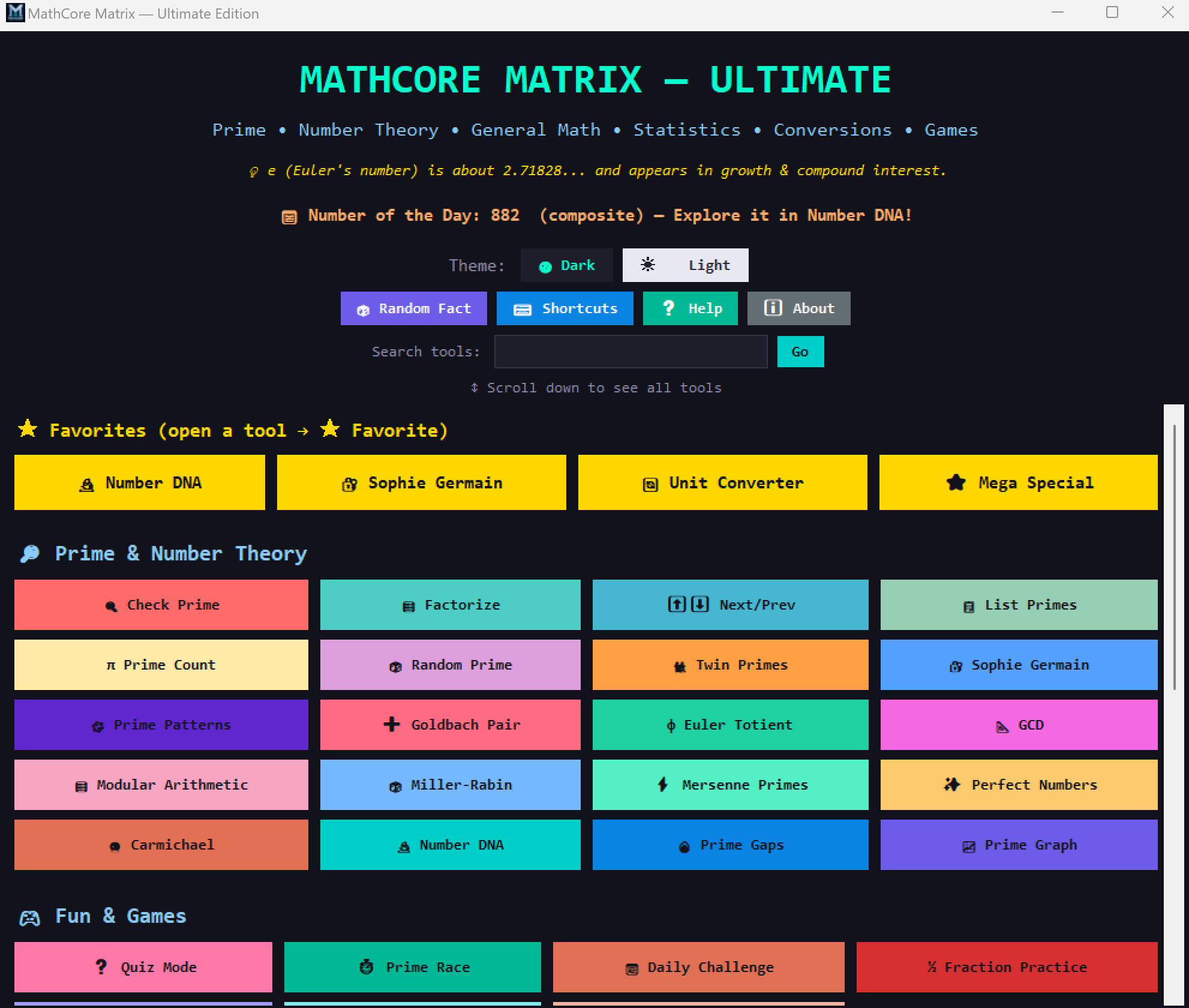The height and width of the screenshot is (1008, 1189).
Task: Click the game controller icon by Fun & Games
Action: tap(29, 918)
